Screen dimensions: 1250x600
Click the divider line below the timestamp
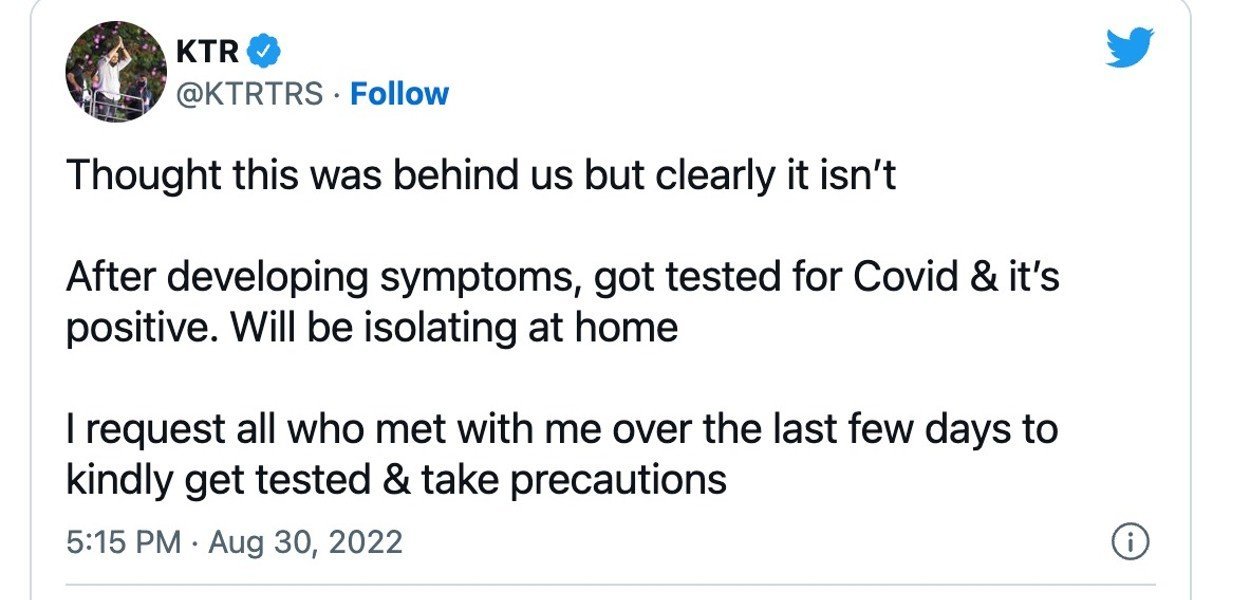pos(610,585)
